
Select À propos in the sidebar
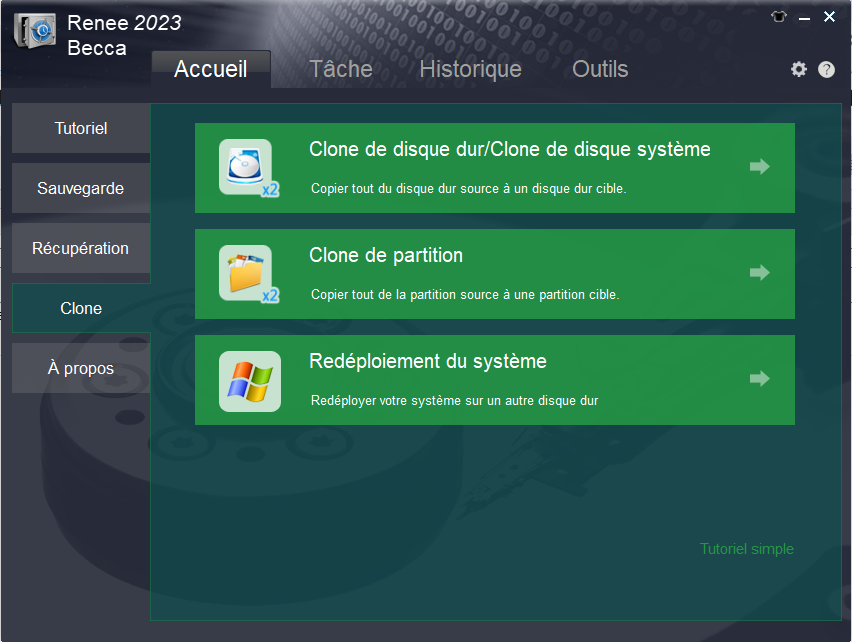tap(81, 368)
